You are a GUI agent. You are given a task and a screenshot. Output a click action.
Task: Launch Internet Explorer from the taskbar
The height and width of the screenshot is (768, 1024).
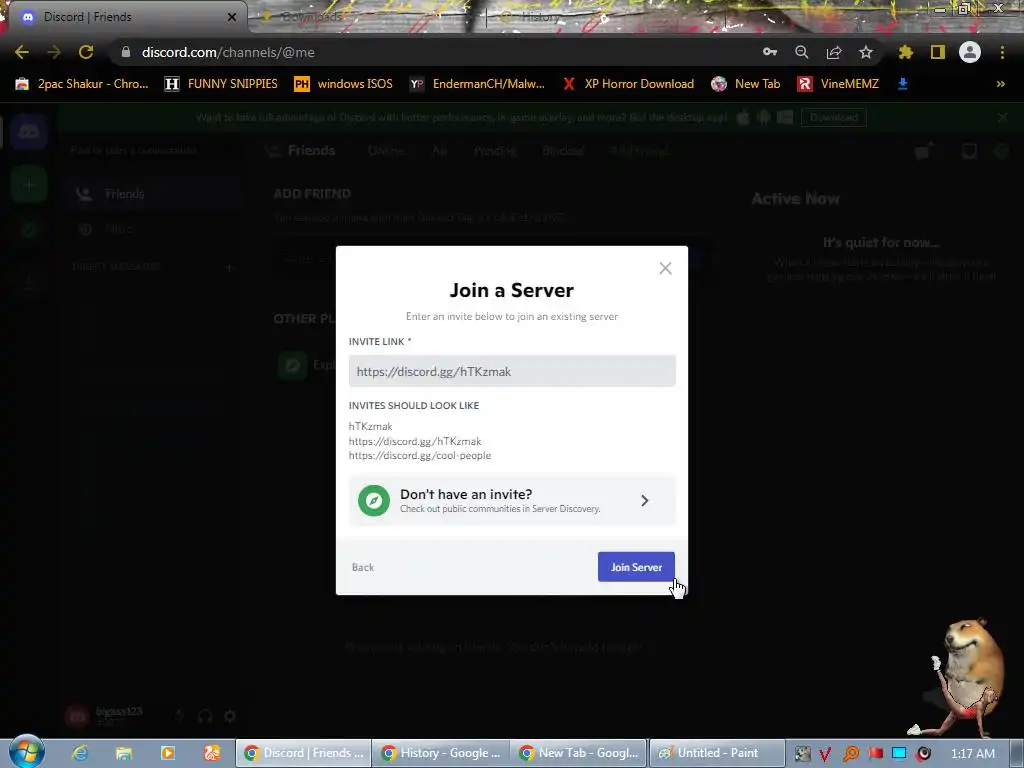(80, 753)
